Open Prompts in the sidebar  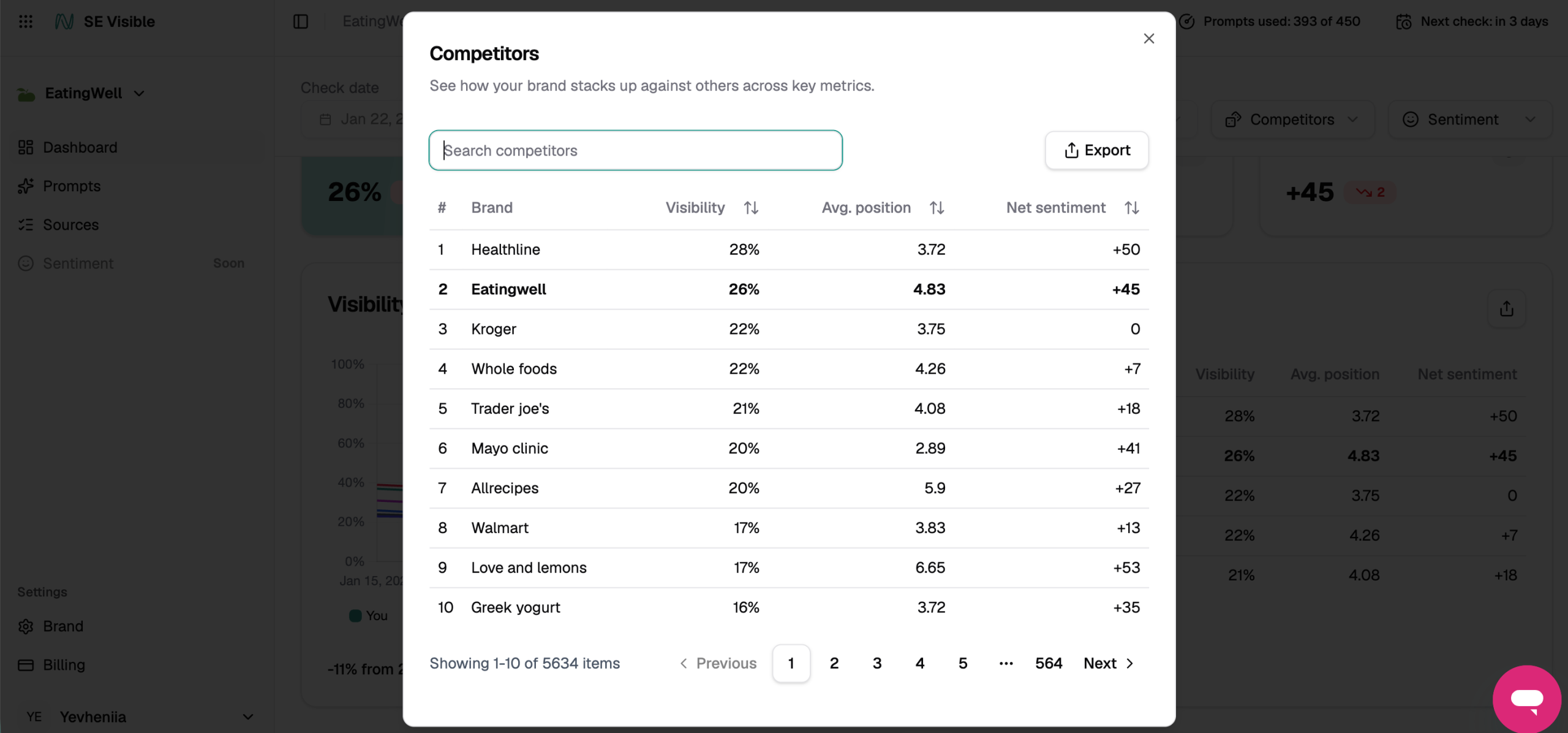[72, 186]
